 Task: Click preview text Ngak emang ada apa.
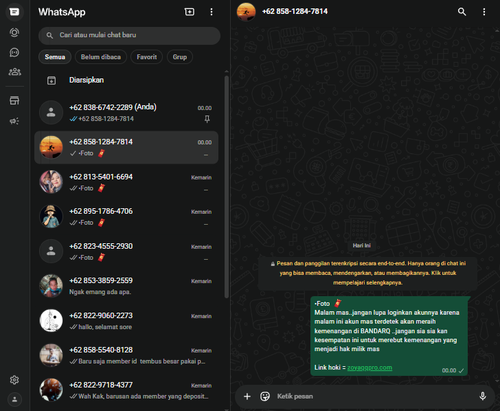pyautogui.click(x=100, y=292)
